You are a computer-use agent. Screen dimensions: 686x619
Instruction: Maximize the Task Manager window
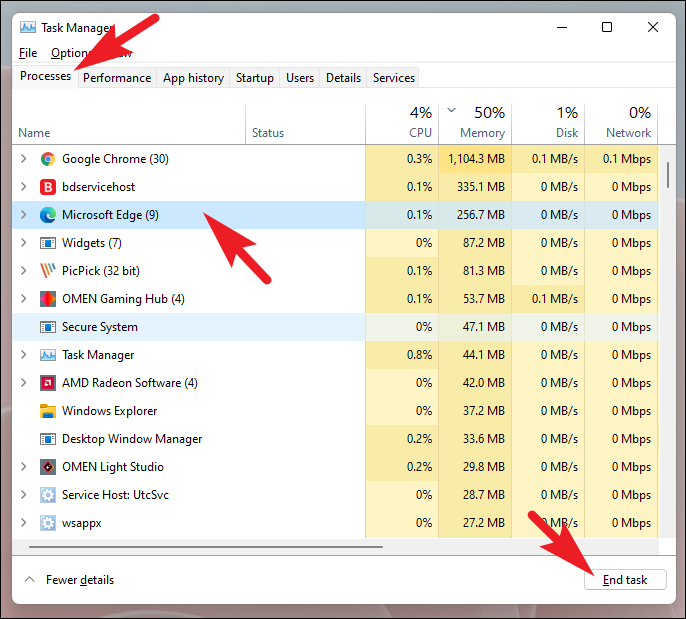(607, 27)
